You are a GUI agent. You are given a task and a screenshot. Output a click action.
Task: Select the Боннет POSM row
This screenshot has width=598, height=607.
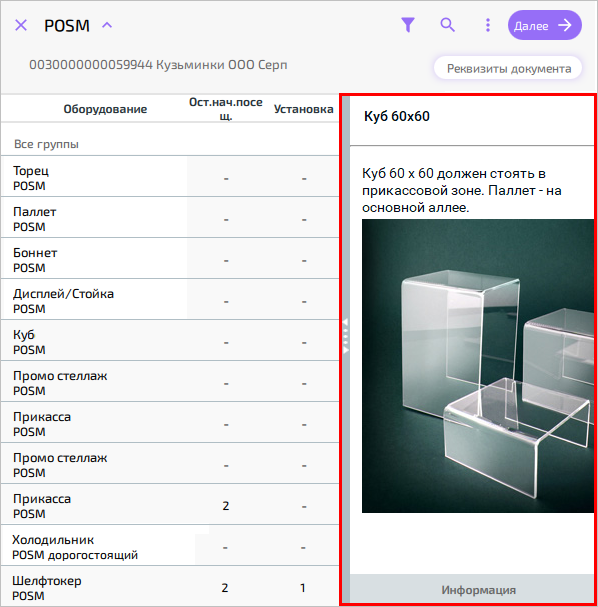pyautogui.click(x=170, y=260)
